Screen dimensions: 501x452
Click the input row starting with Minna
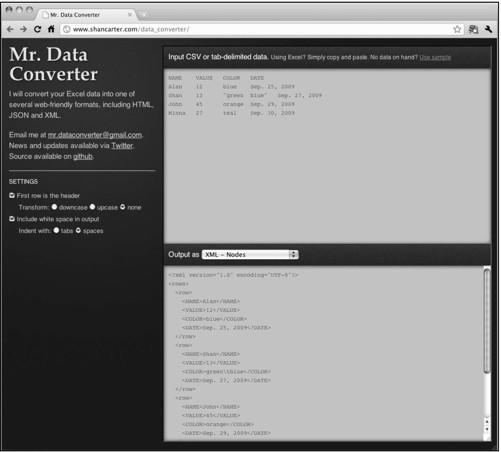(231, 113)
